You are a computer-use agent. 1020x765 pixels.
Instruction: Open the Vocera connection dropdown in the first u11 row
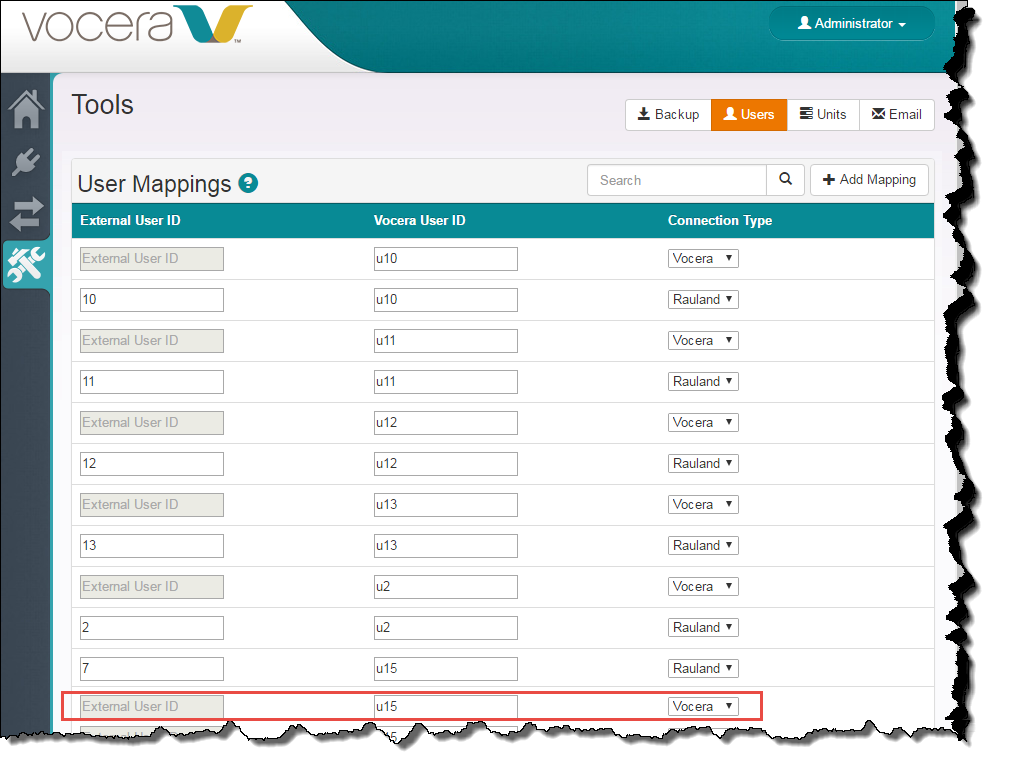pyautogui.click(x=703, y=340)
